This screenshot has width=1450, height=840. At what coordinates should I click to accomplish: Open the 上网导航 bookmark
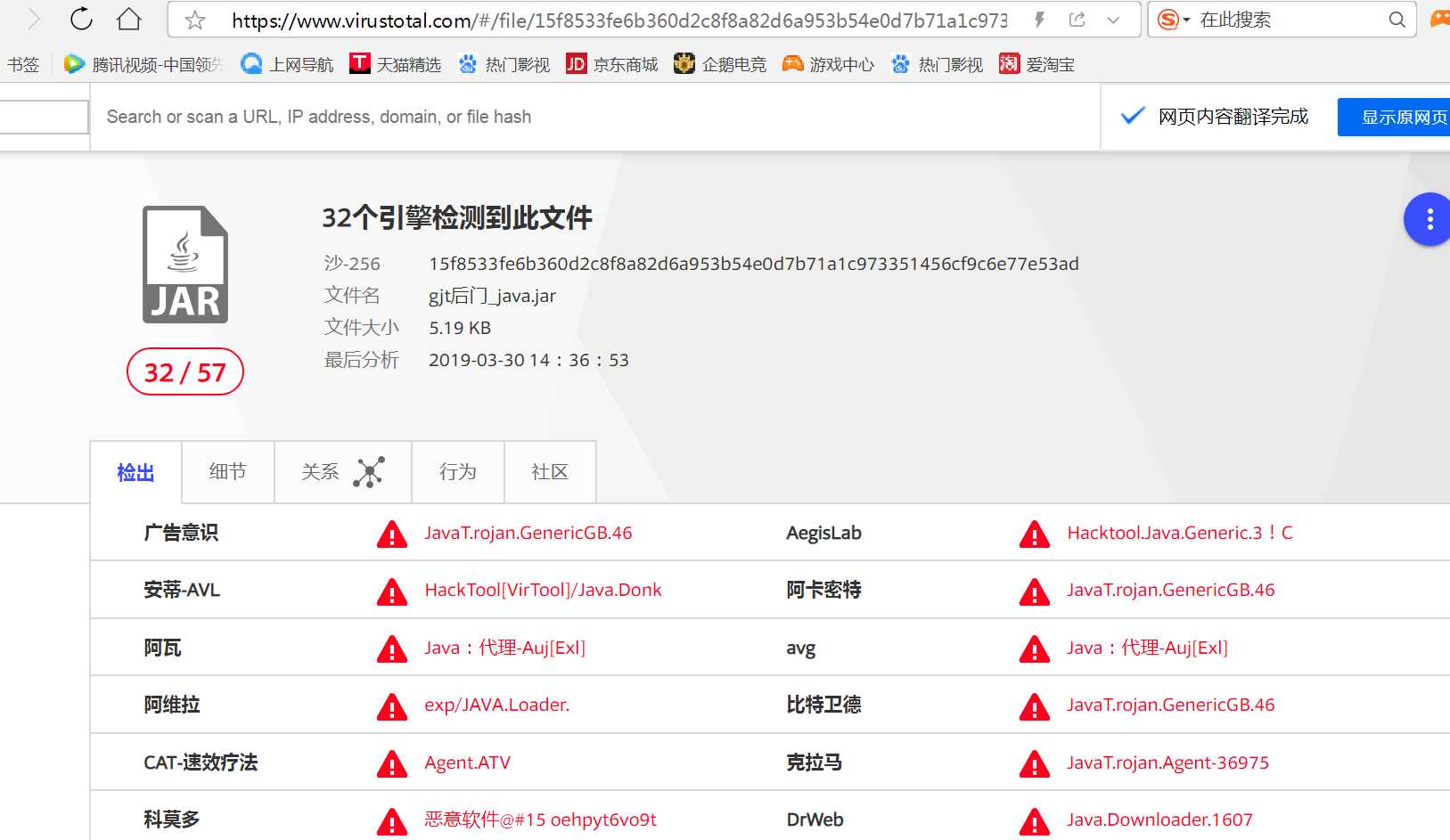(x=287, y=64)
